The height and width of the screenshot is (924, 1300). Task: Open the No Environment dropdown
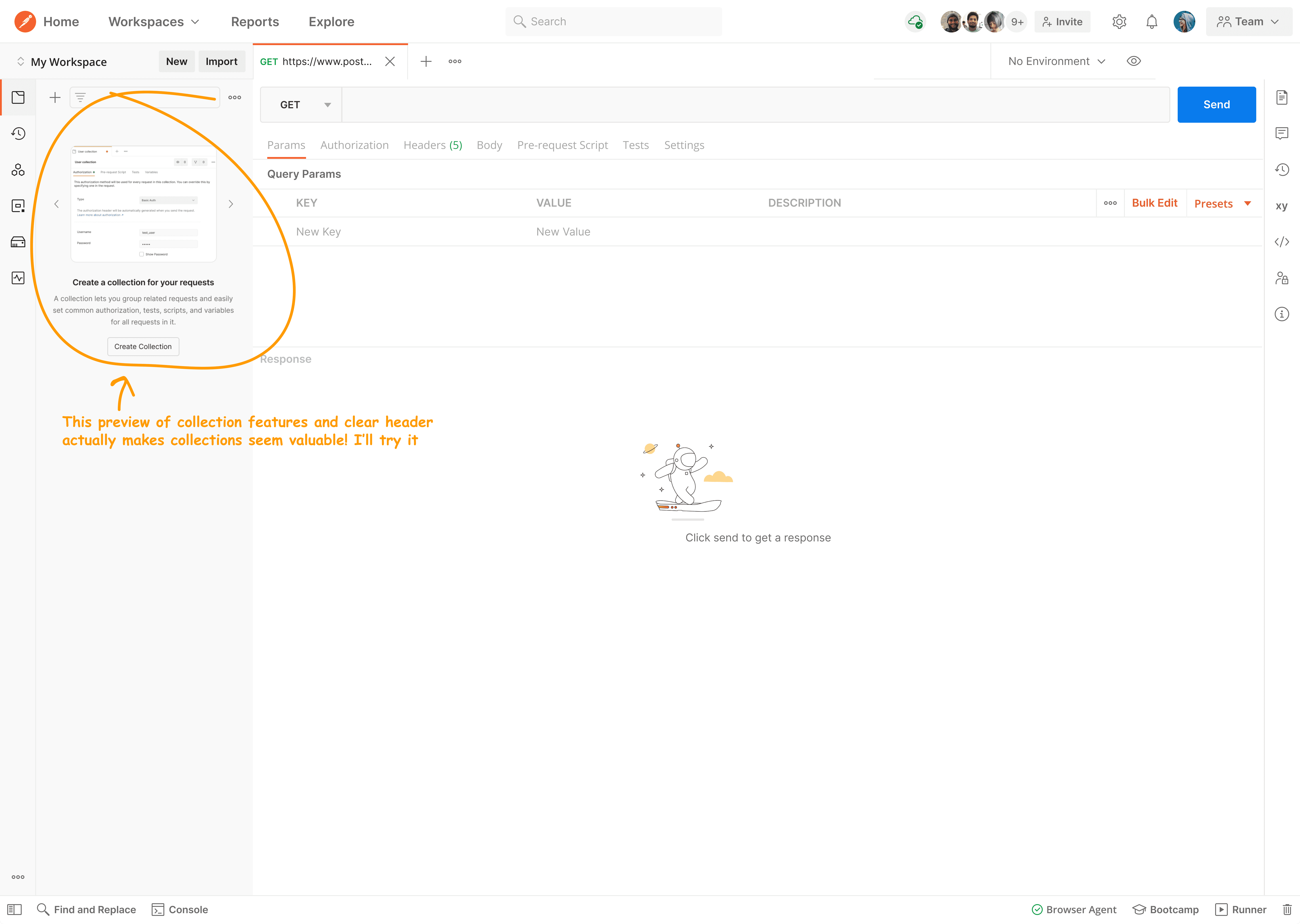point(1056,61)
